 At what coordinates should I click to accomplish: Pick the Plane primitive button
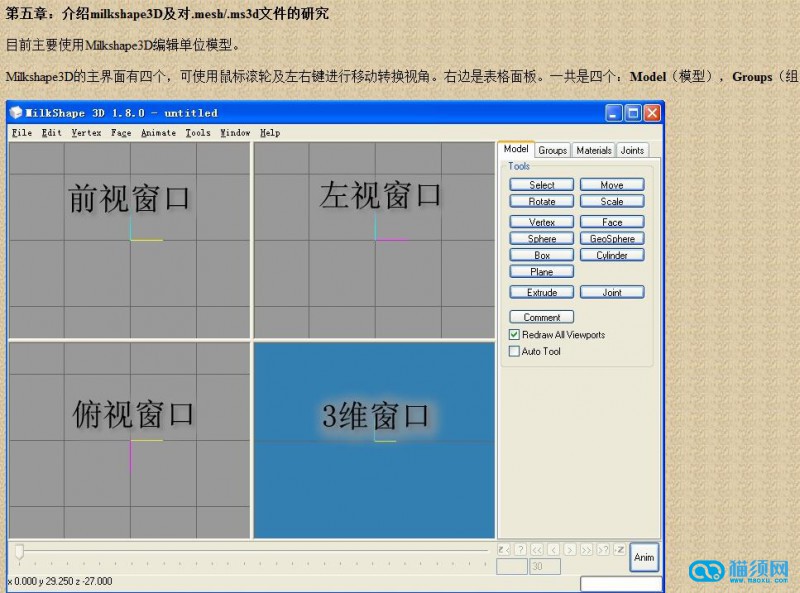(541, 272)
